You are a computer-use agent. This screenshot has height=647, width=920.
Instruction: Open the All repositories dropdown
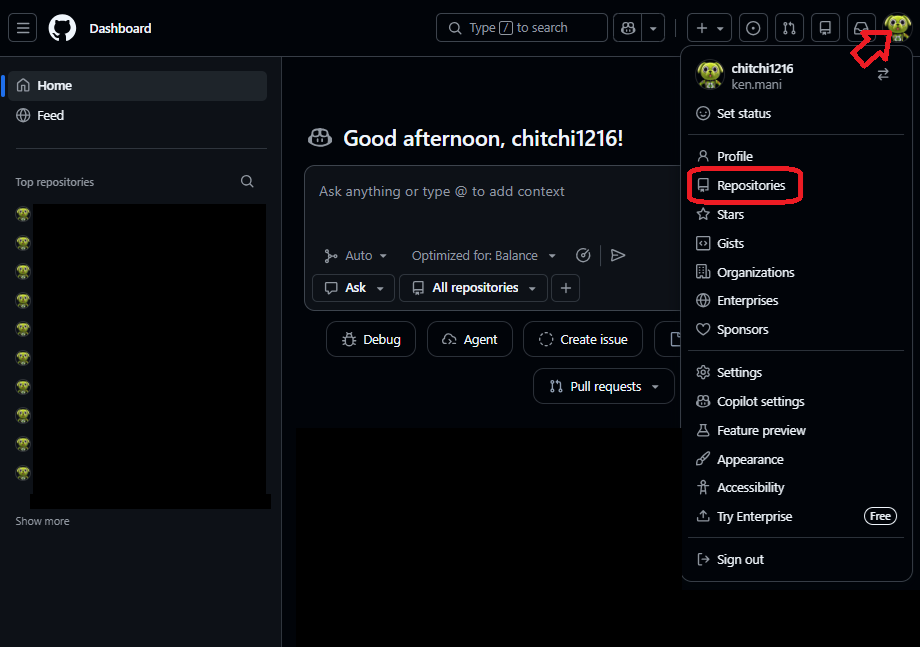473,288
